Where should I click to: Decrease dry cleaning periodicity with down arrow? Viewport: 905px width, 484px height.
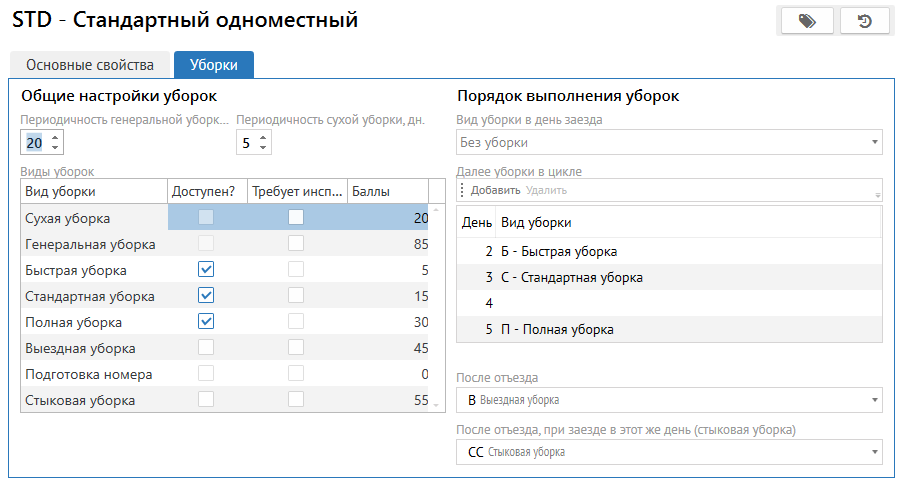[x=263, y=148]
